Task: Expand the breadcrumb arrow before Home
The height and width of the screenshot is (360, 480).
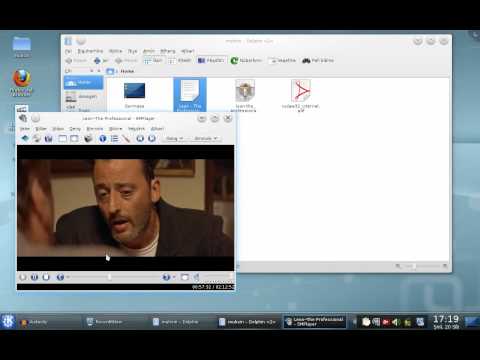Action: [x=117, y=71]
